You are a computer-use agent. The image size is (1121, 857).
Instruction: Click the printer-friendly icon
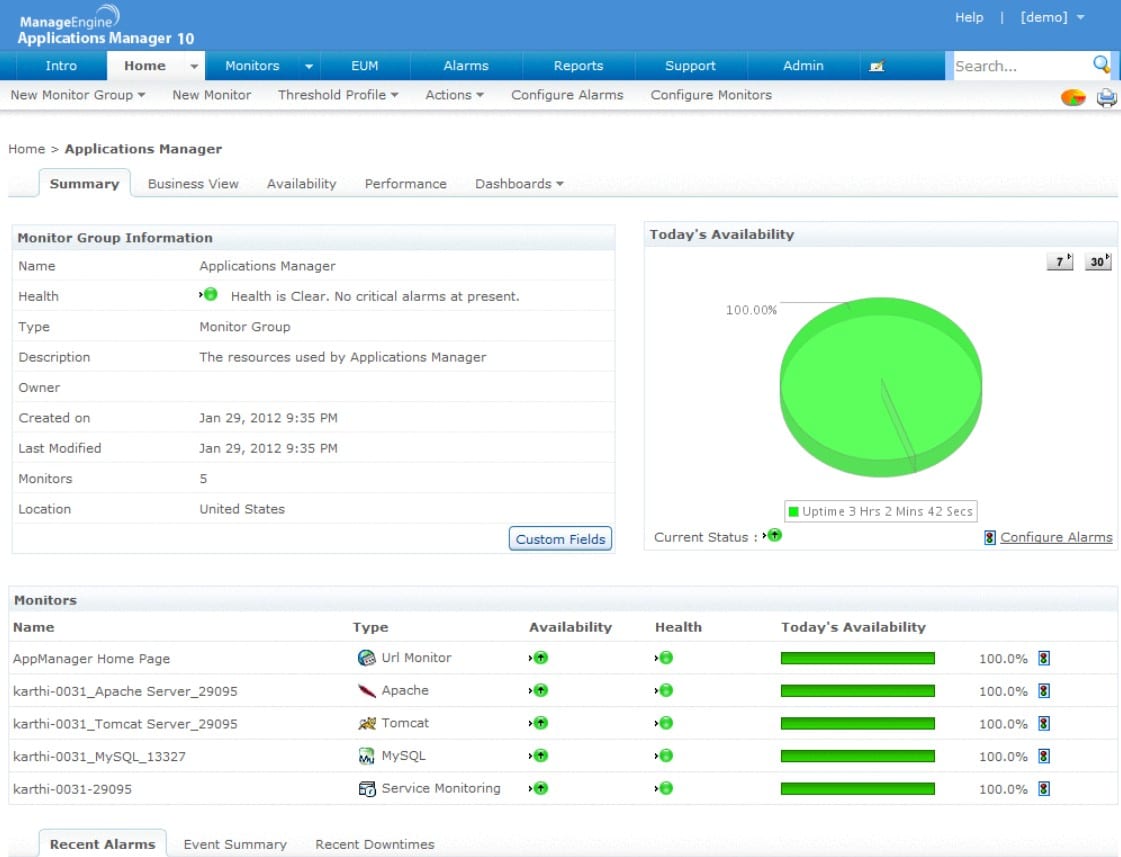[x=1106, y=97]
